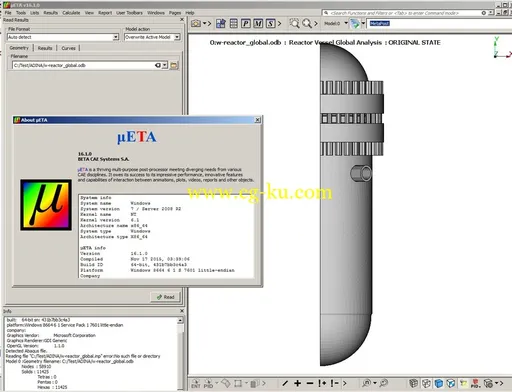
Task: Click the second search magnifier icon at bottom
Action: click(383, 383)
